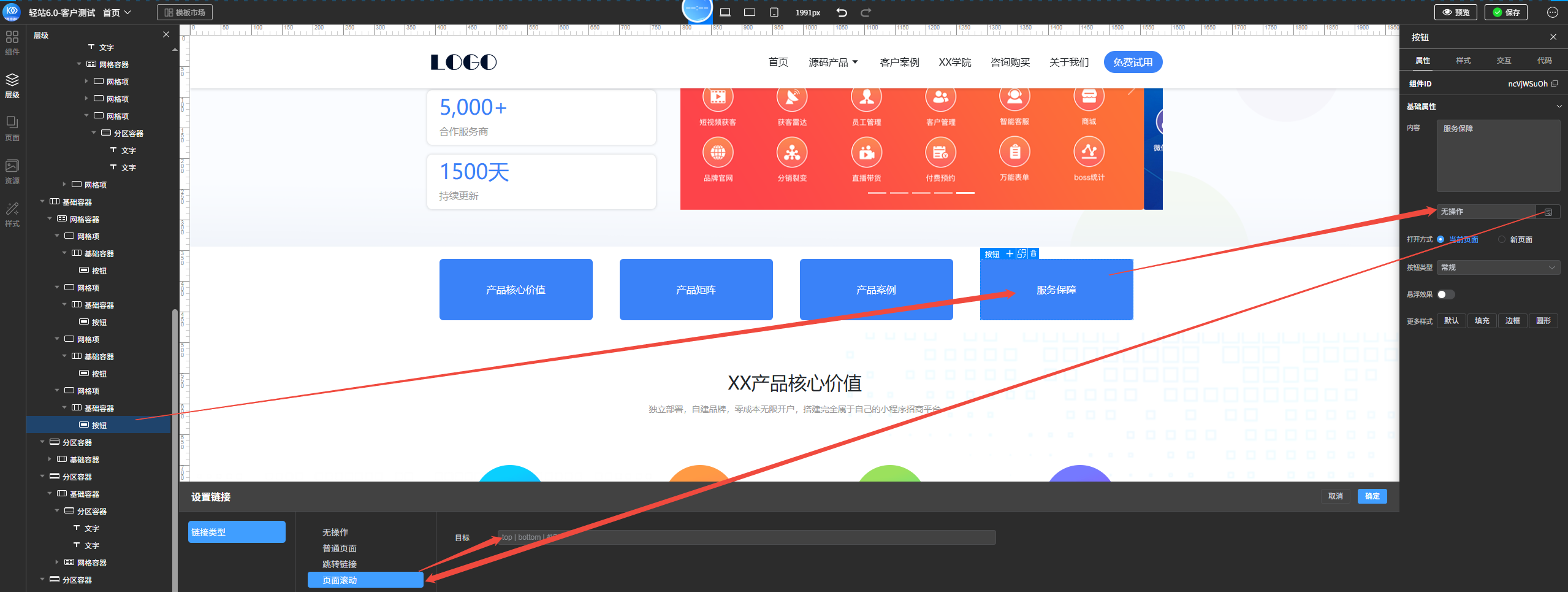1568x592 pixels.
Task: Click the 目标 scroll target input field
Action: click(x=747, y=537)
